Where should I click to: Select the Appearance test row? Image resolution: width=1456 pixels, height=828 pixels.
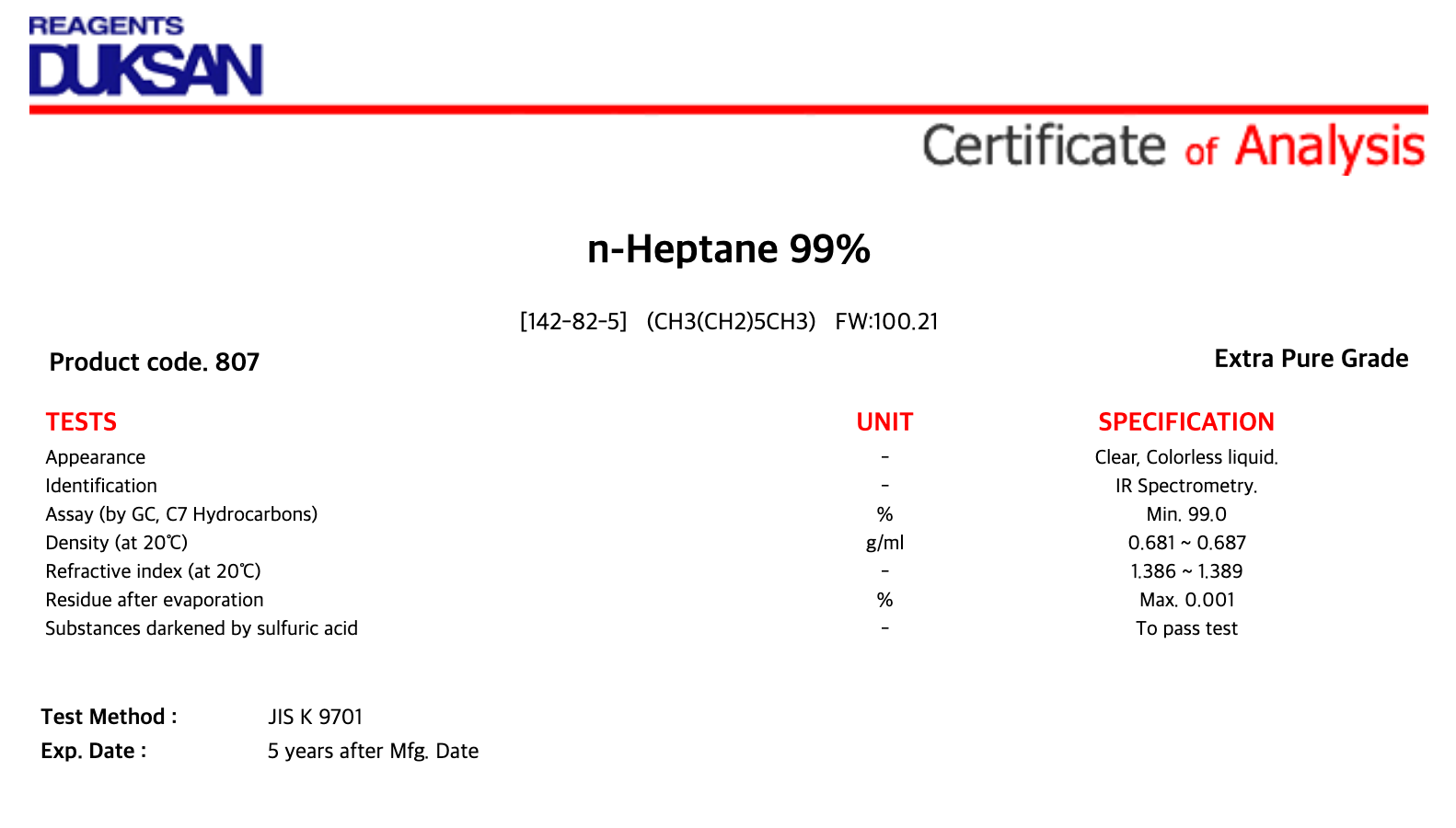tap(662, 457)
